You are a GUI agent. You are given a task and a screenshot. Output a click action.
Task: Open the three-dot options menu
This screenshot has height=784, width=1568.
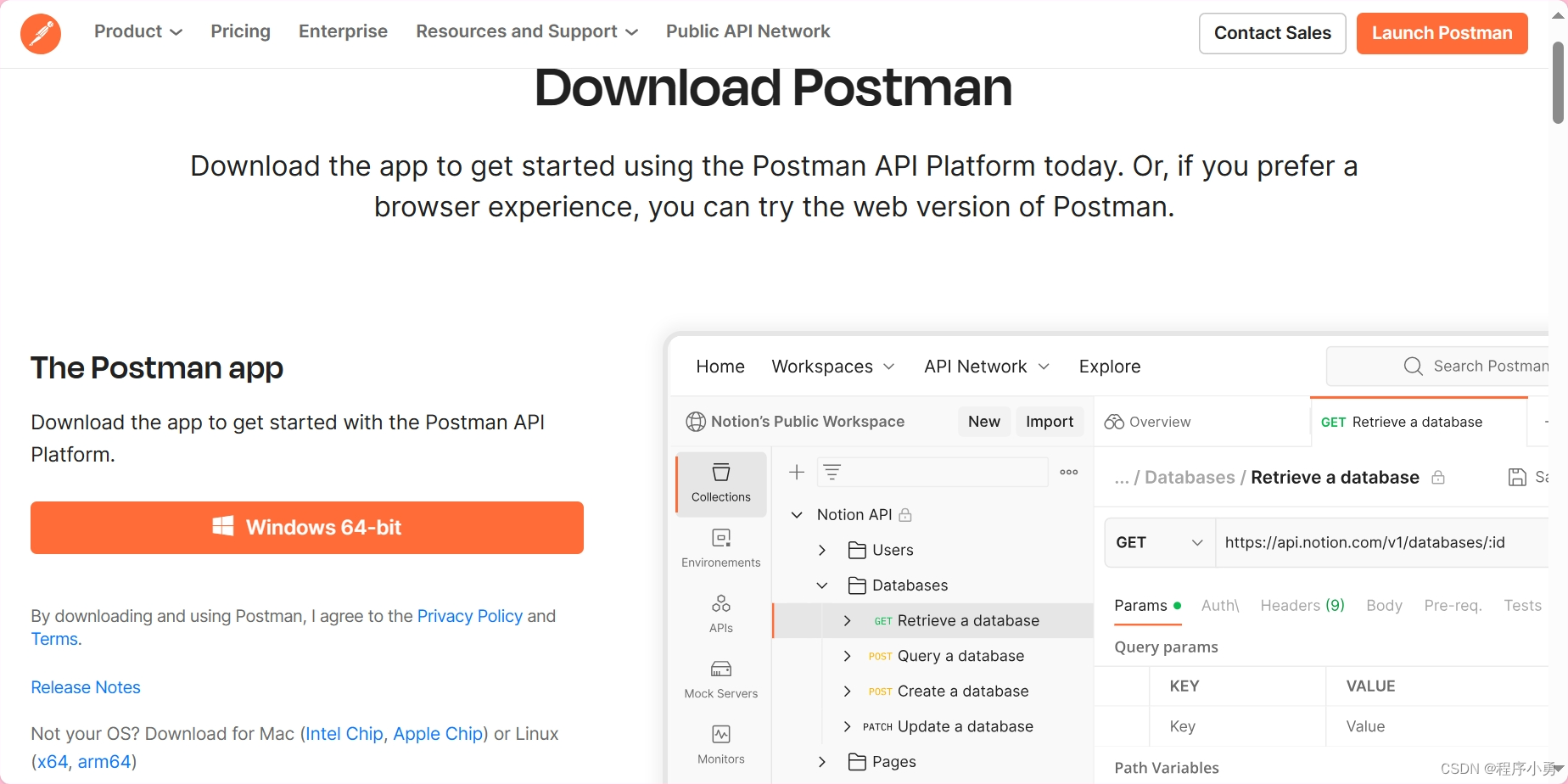1069,473
